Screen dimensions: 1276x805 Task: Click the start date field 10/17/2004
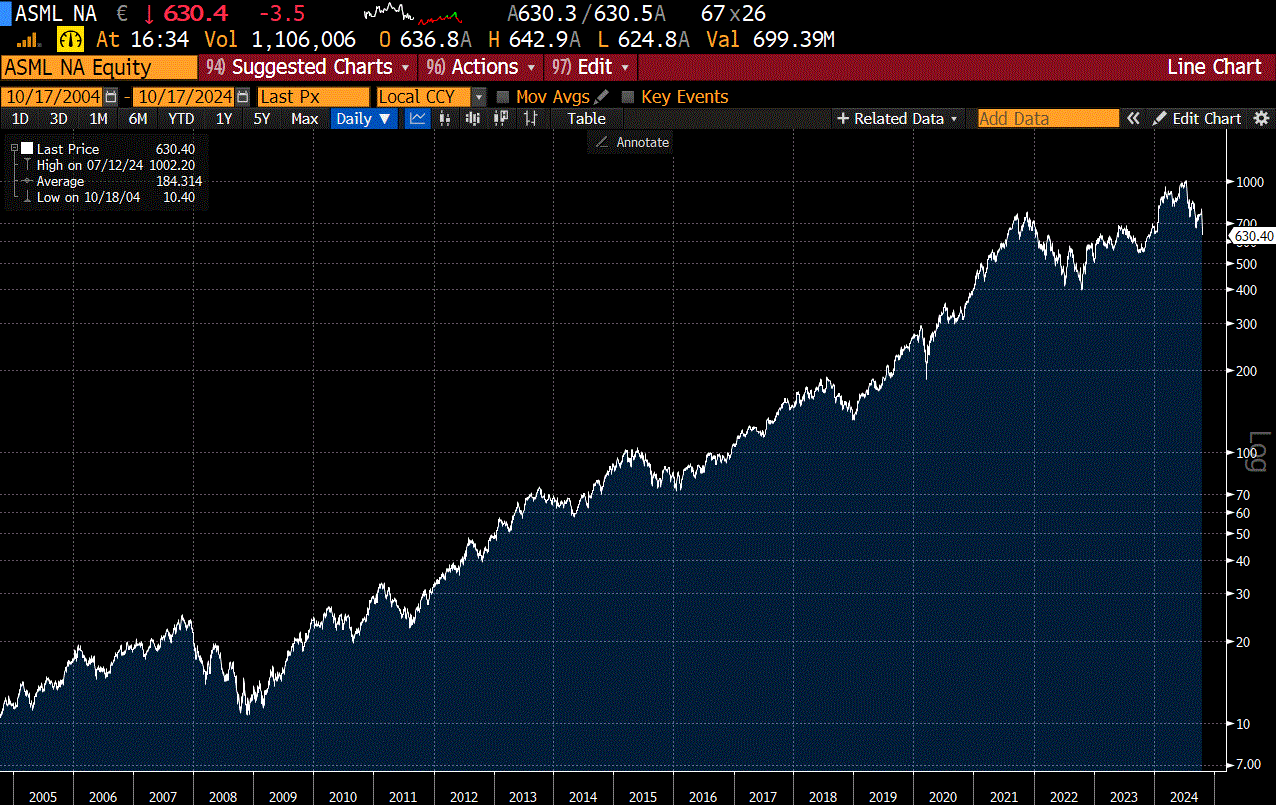click(x=52, y=97)
